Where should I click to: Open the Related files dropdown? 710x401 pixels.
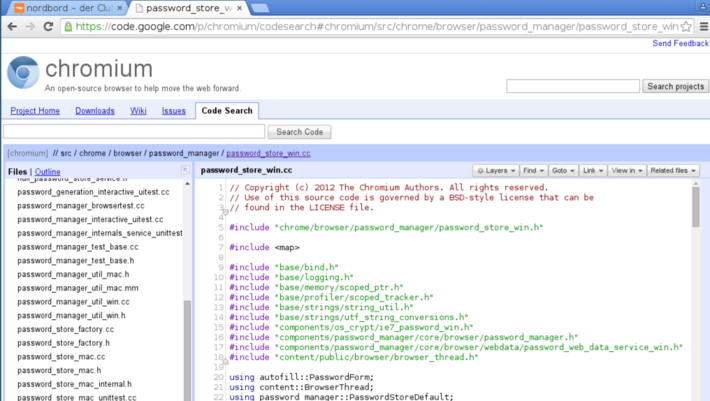tap(673, 171)
